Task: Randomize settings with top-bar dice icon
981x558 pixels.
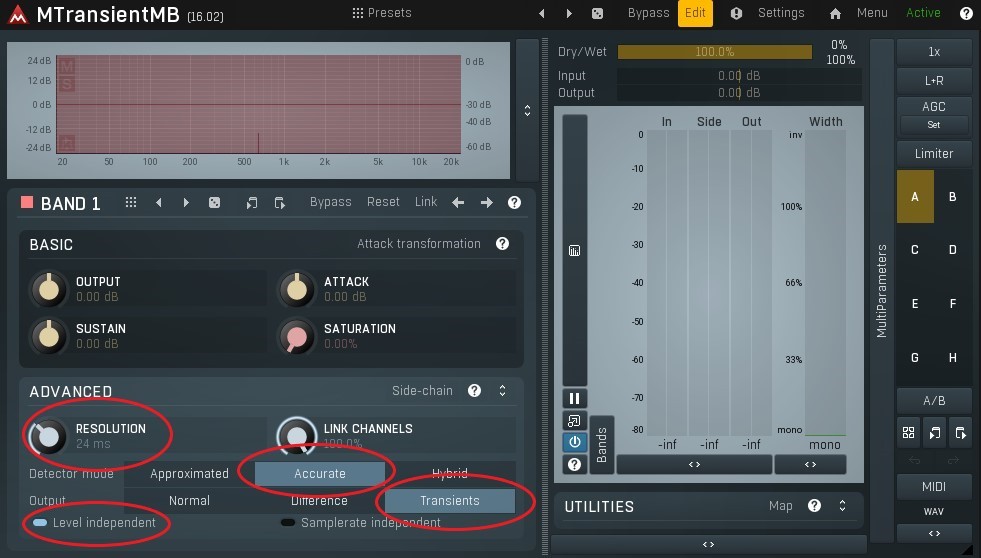Action: click(597, 13)
